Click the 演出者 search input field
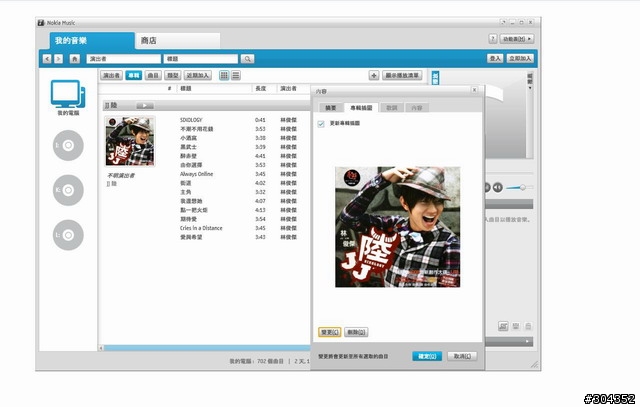Screen dimensions: 640x407 point(124,59)
